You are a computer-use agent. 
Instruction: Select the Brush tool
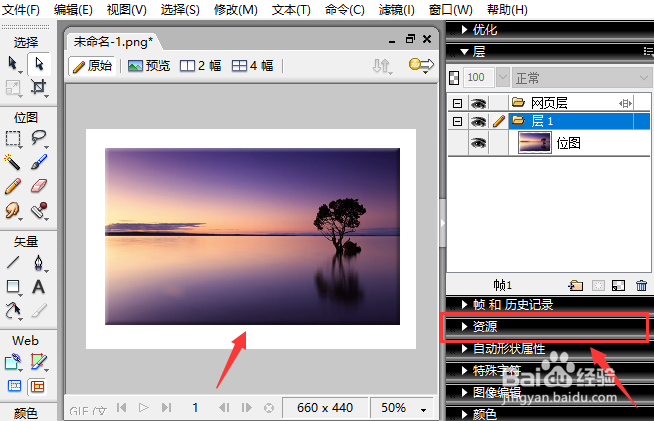click(39, 162)
